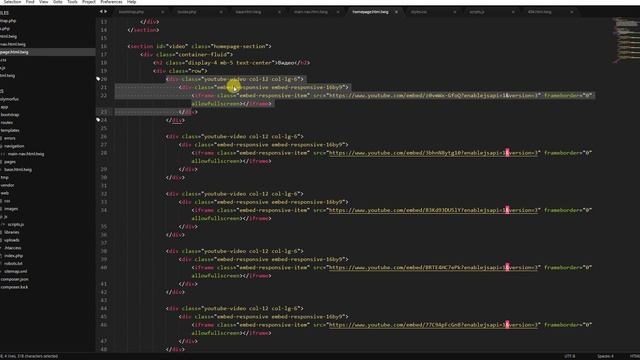The height and width of the screenshot is (360, 640).
Task: Click the minimap code preview
Action: pyautogui.click(x=626, y=40)
